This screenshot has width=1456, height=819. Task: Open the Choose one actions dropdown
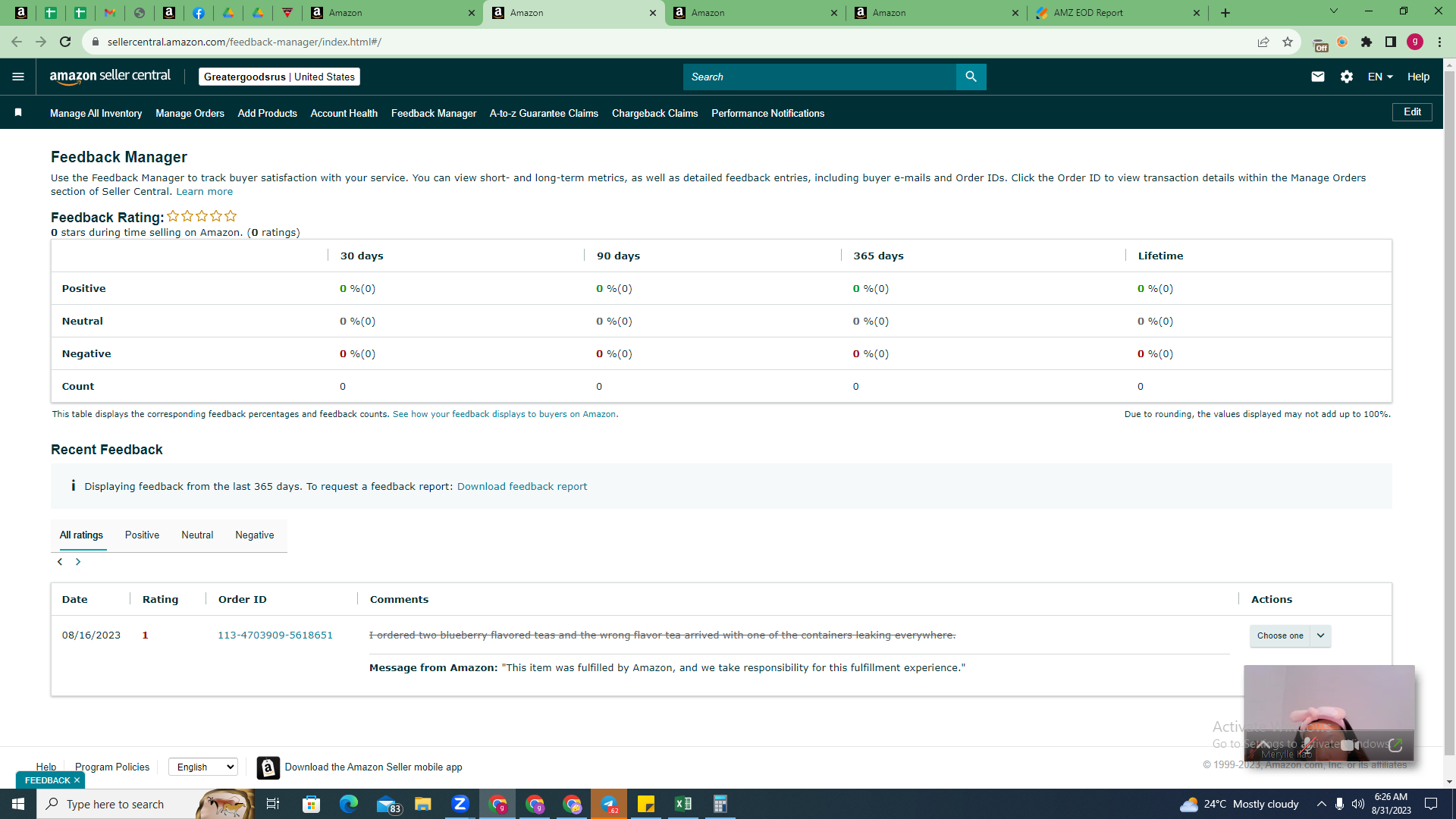click(x=1290, y=635)
